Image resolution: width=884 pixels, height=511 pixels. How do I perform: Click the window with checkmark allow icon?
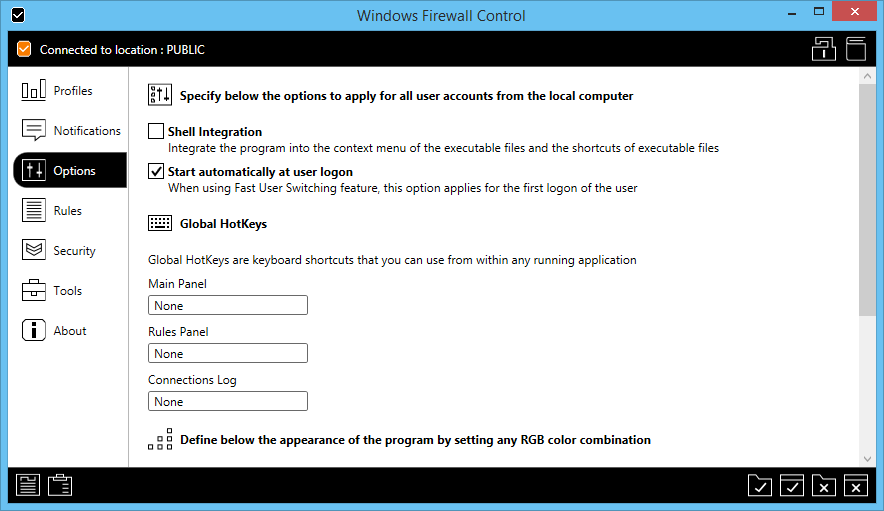[792, 485]
